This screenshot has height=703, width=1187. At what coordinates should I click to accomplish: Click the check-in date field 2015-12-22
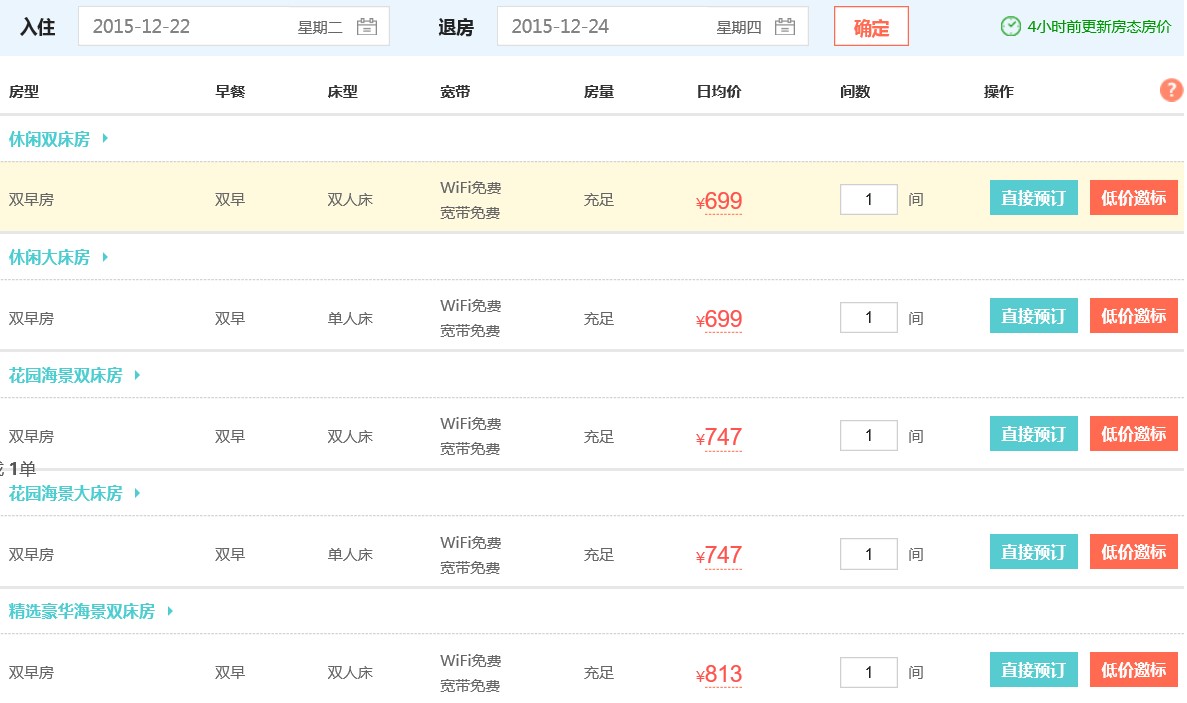pyautogui.click(x=190, y=27)
